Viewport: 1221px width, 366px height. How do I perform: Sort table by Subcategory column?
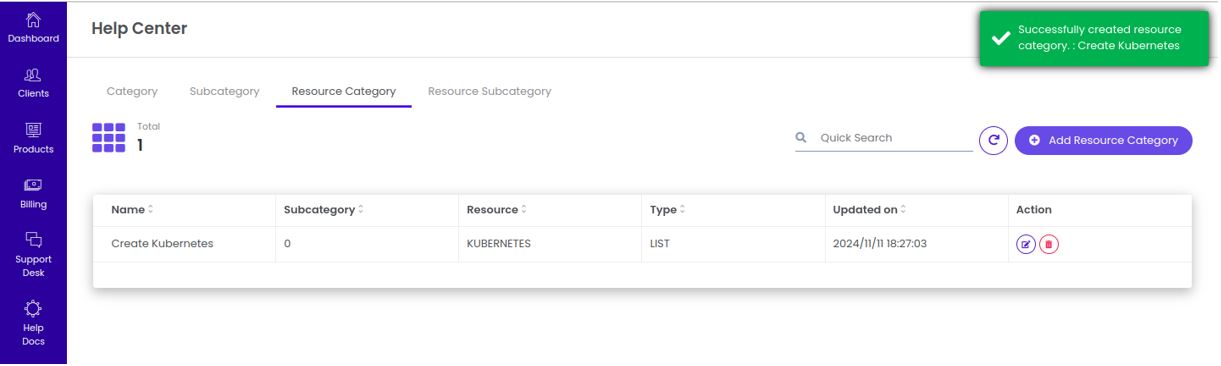[x=324, y=210]
